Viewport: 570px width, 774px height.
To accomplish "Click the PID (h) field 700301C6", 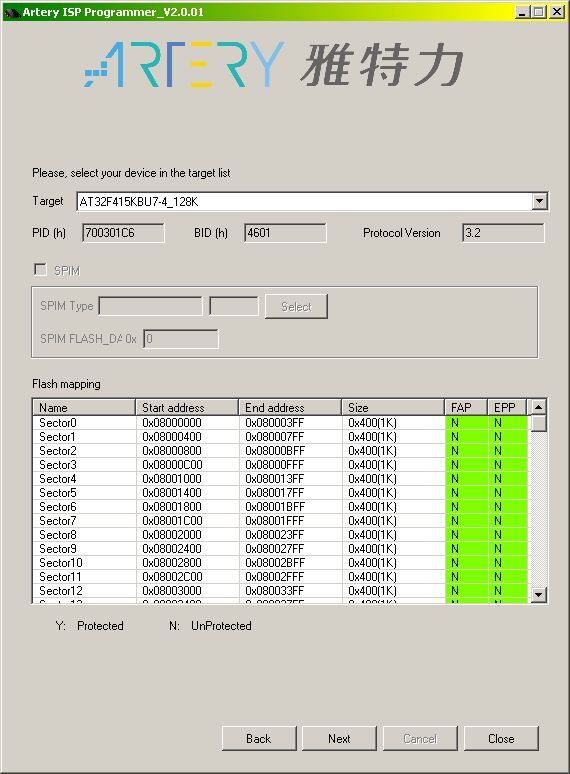I will (123, 232).
